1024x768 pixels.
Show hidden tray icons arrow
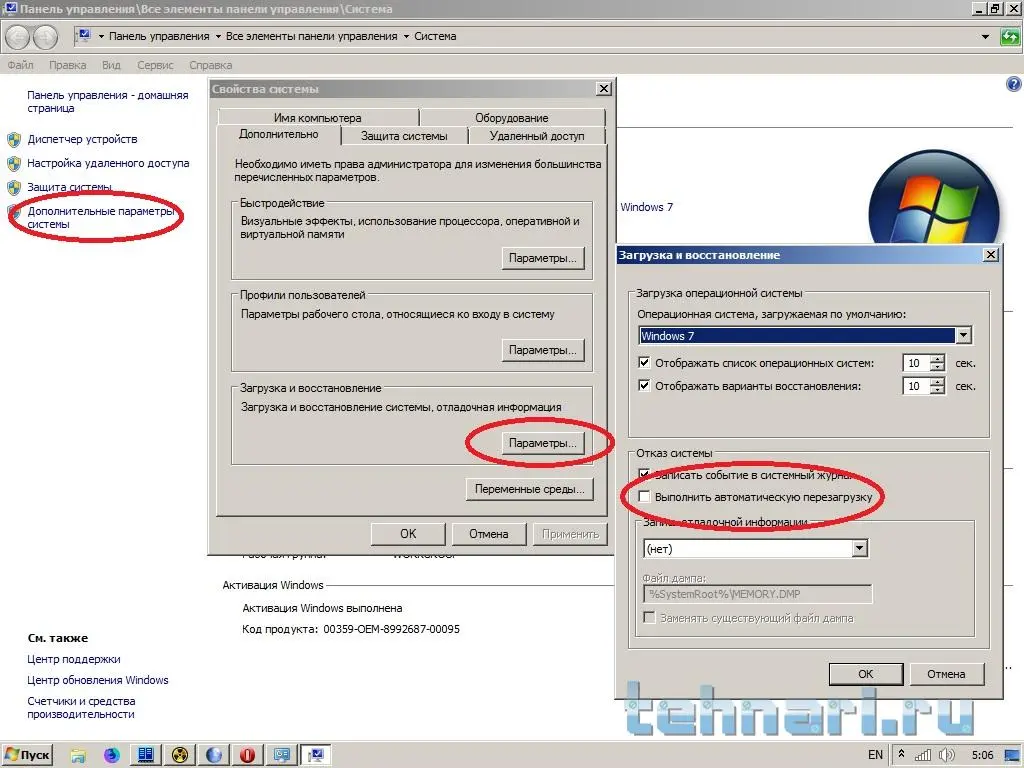(901, 754)
